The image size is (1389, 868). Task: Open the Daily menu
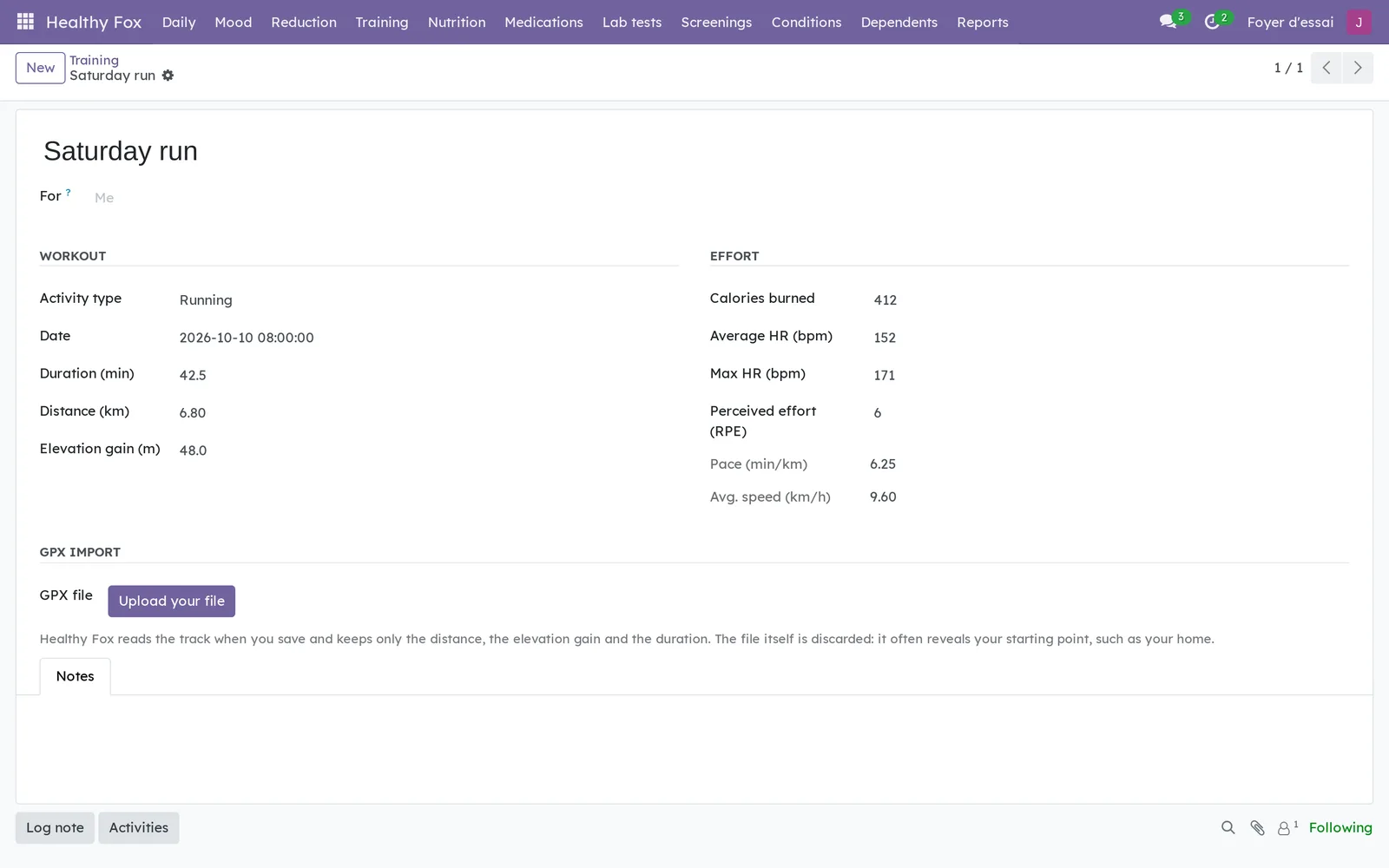click(x=179, y=22)
